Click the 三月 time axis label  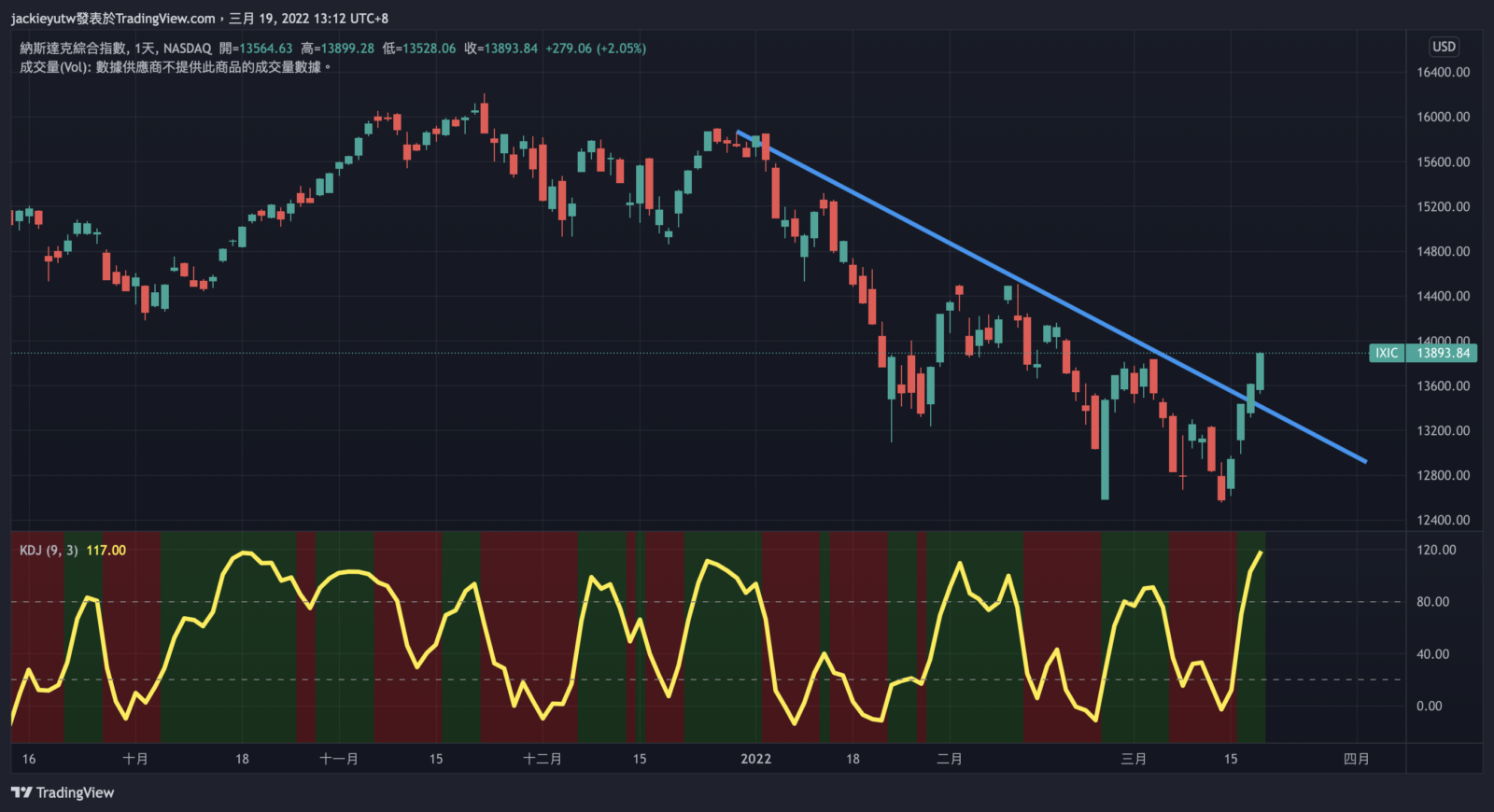[1134, 759]
